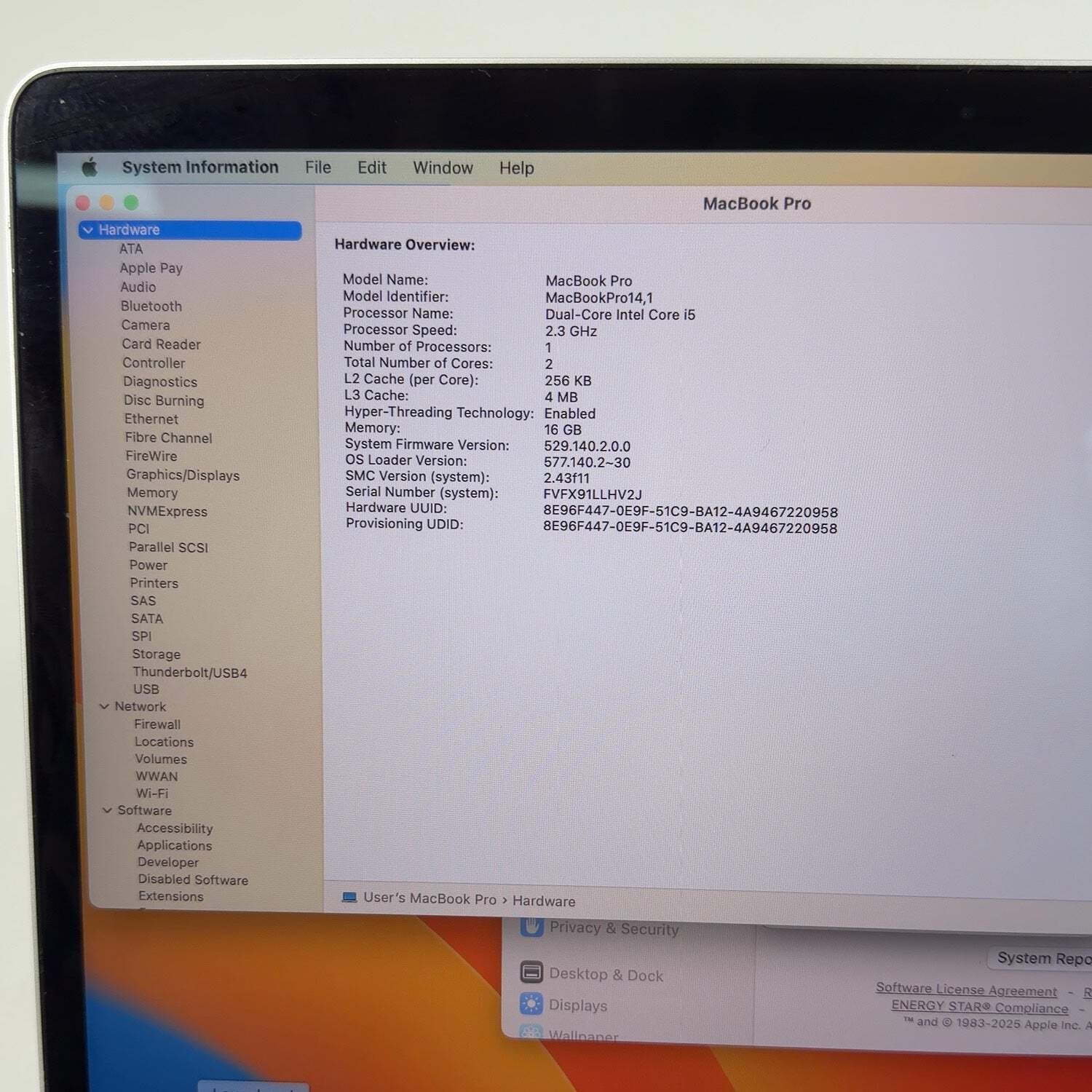This screenshot has height=1092, width=1092.
Task: Select Bluetooth in the sidebar
Action: click(x=151, y=306)
